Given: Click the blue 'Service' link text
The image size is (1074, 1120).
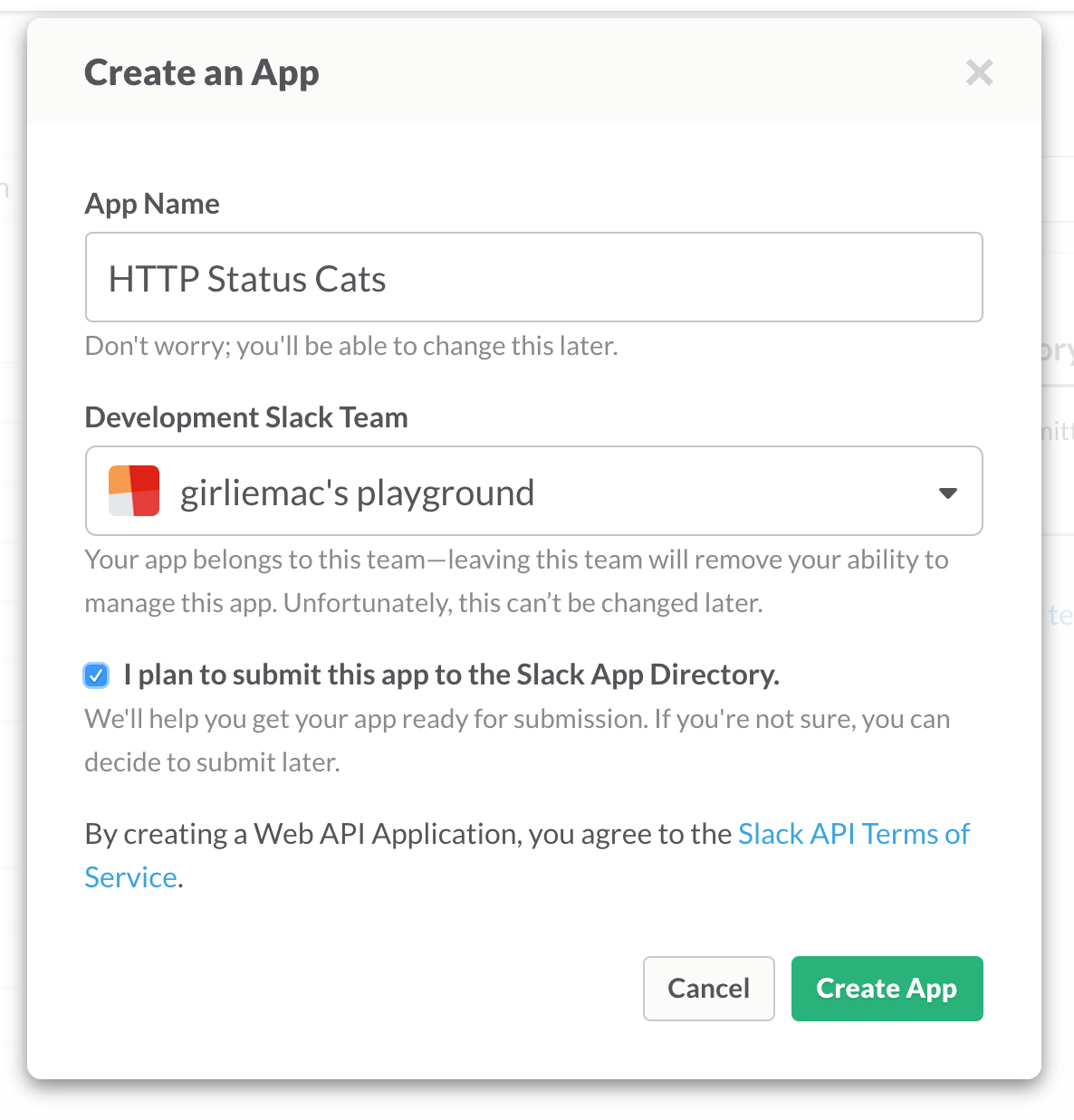Looking at the screenshot, I should pos(129,876).
